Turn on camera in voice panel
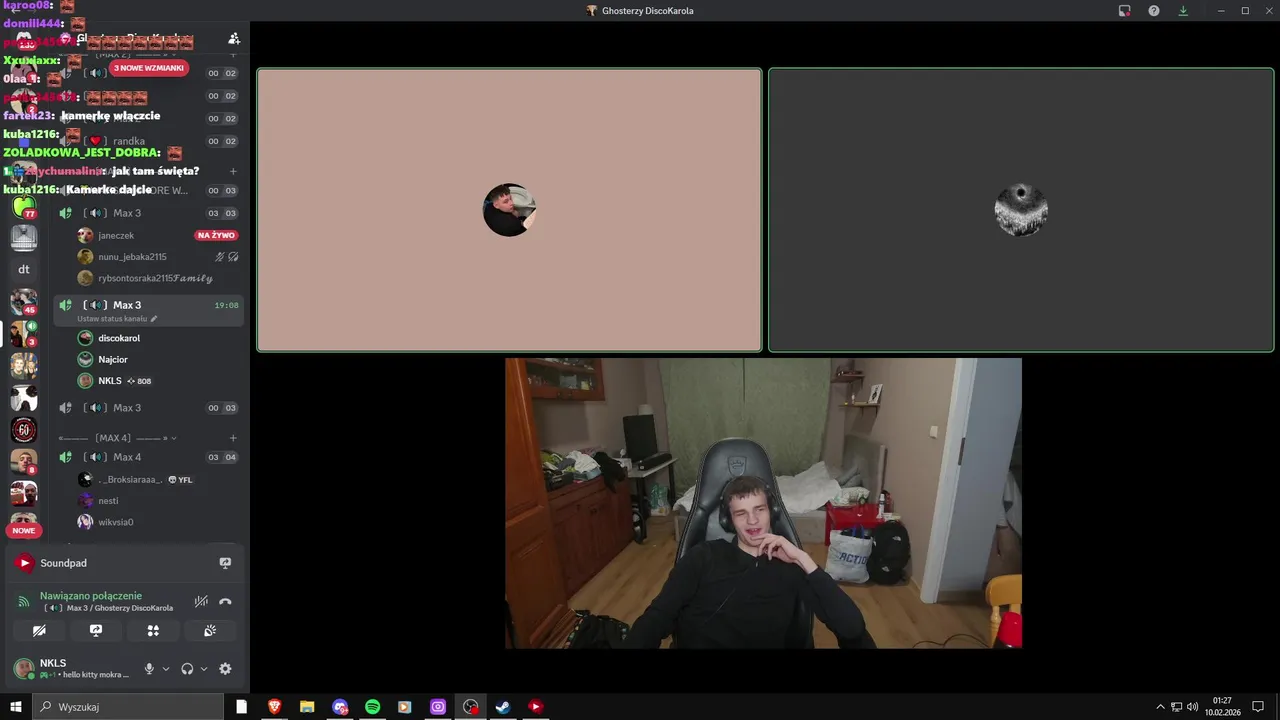The height and width of the screenshot is (720, 1280). click(39, 630)
